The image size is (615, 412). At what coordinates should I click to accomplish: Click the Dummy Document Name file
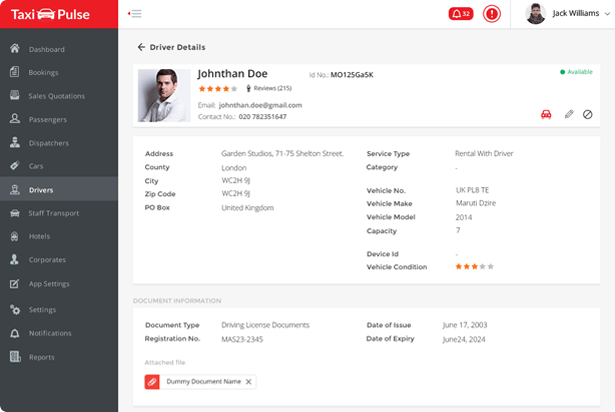click(x=204, y=381)
